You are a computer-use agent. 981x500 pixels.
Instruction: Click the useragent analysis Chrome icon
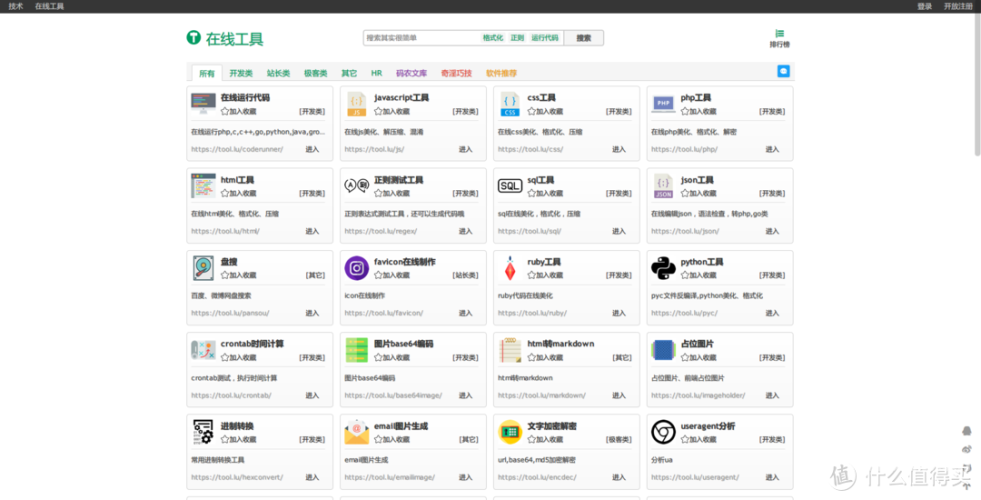pyautogui.click(x=663, y=432)
